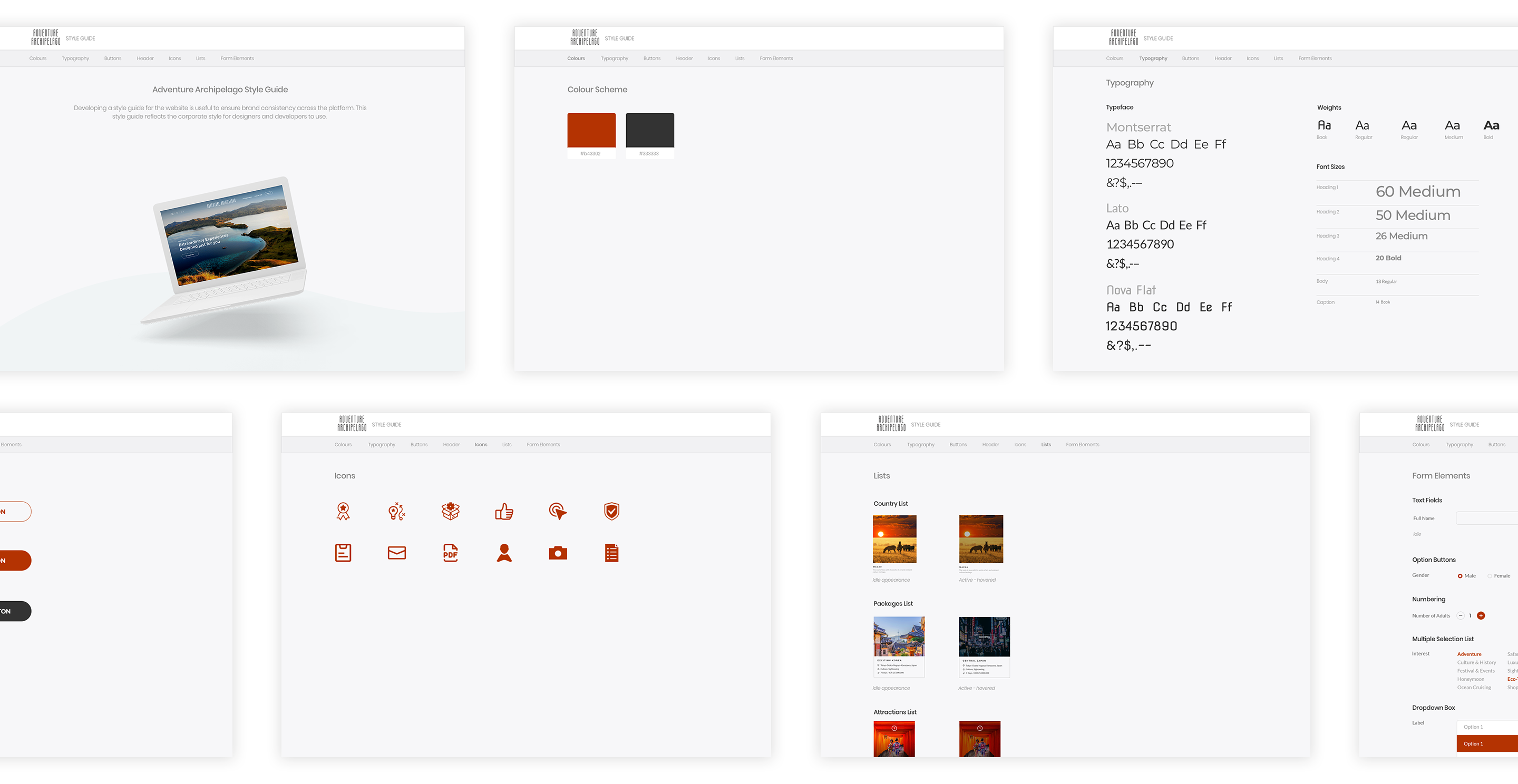Viewport: 1518px width, 784px height.
Task: Select the thumbs up icon
Action: (504, 511)
